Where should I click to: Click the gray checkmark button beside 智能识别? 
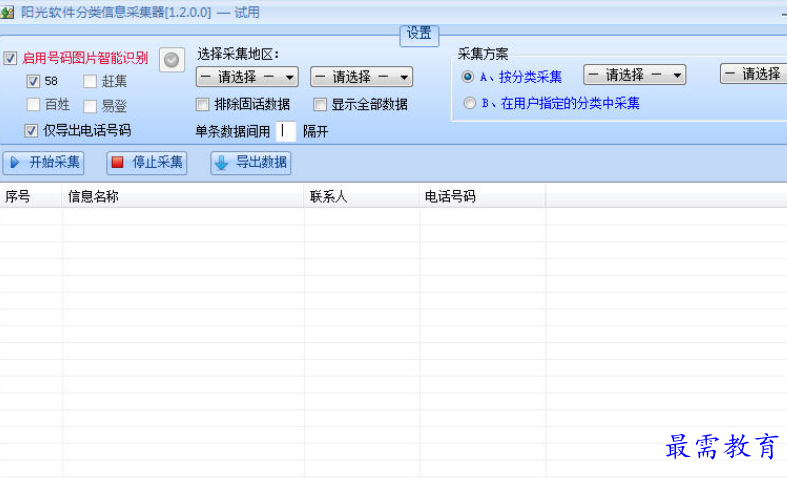(172, 60)
